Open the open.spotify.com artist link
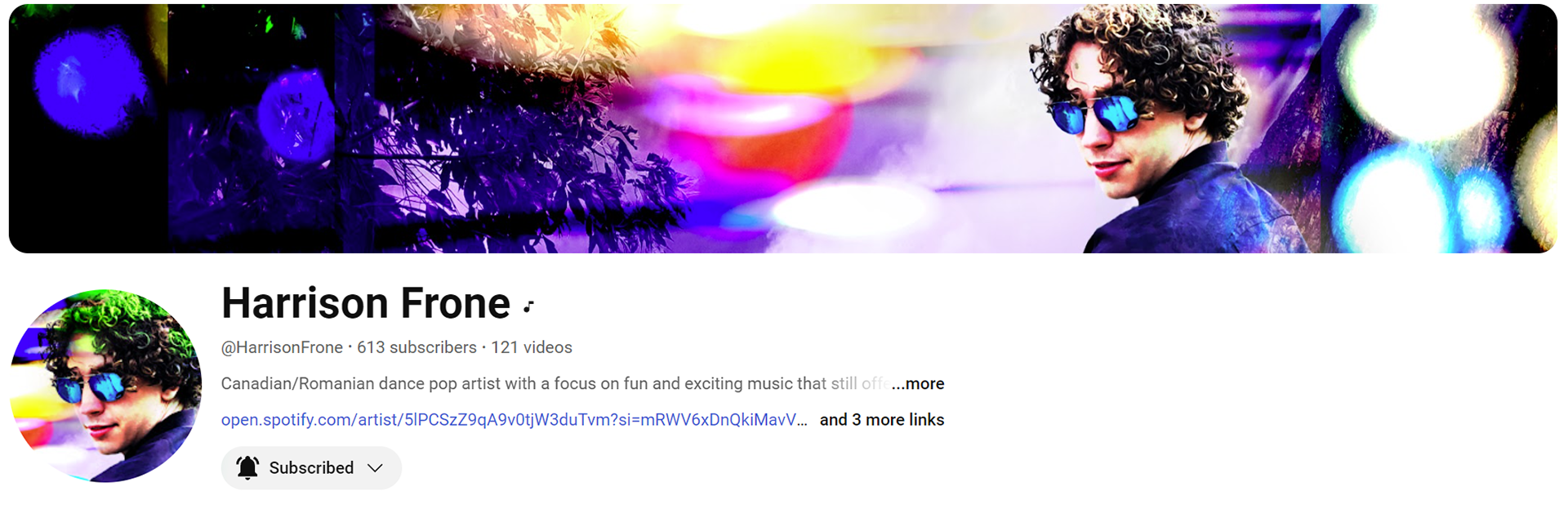1568x505 pixels. tap(514, 419)
